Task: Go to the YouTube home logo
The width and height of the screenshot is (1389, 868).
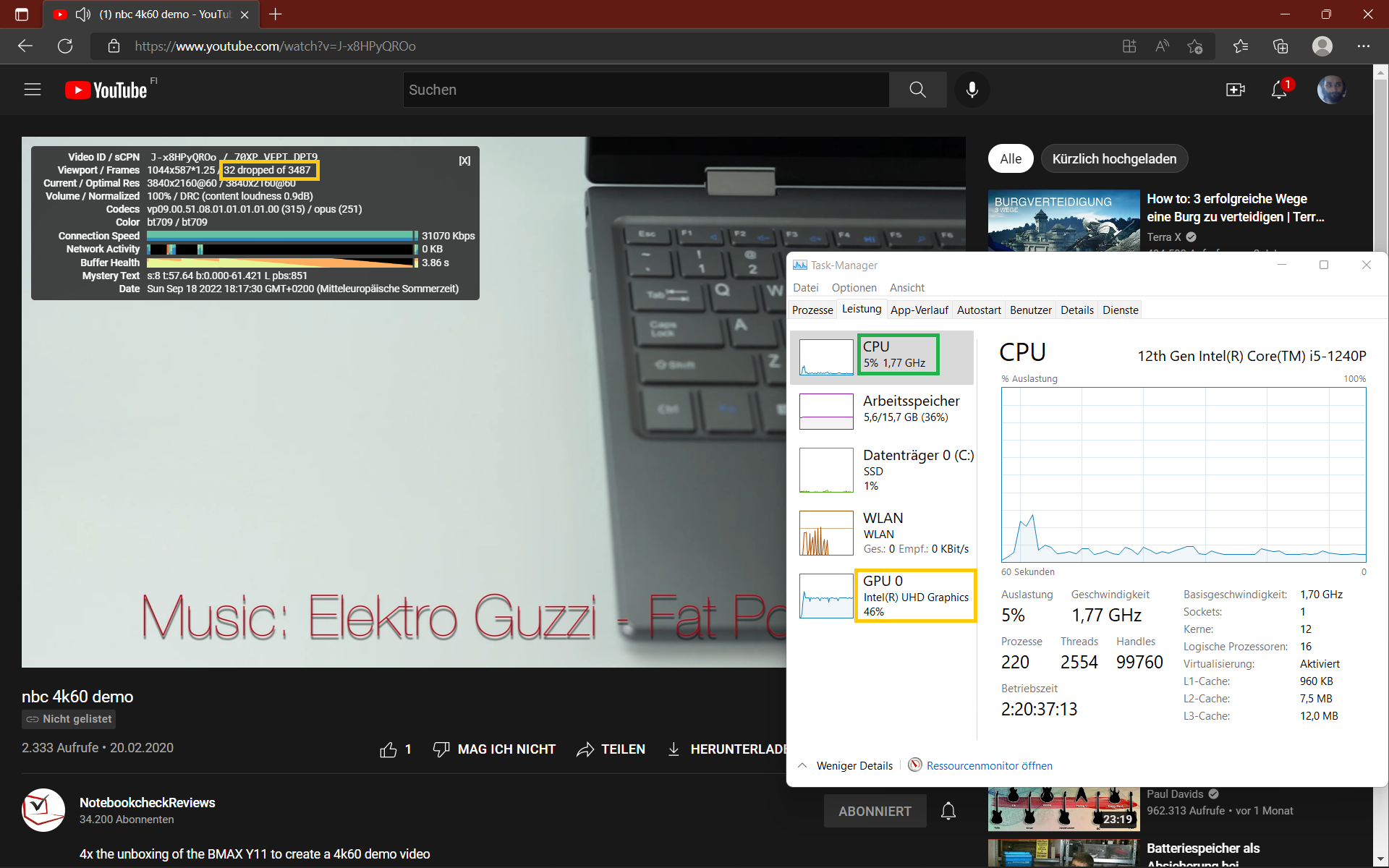Action: click(x=106, y=90)
